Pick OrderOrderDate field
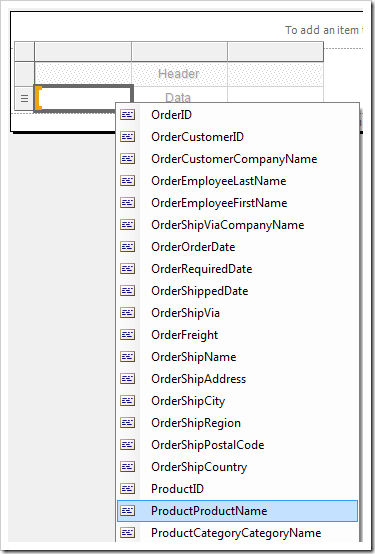 coord(237,246)
